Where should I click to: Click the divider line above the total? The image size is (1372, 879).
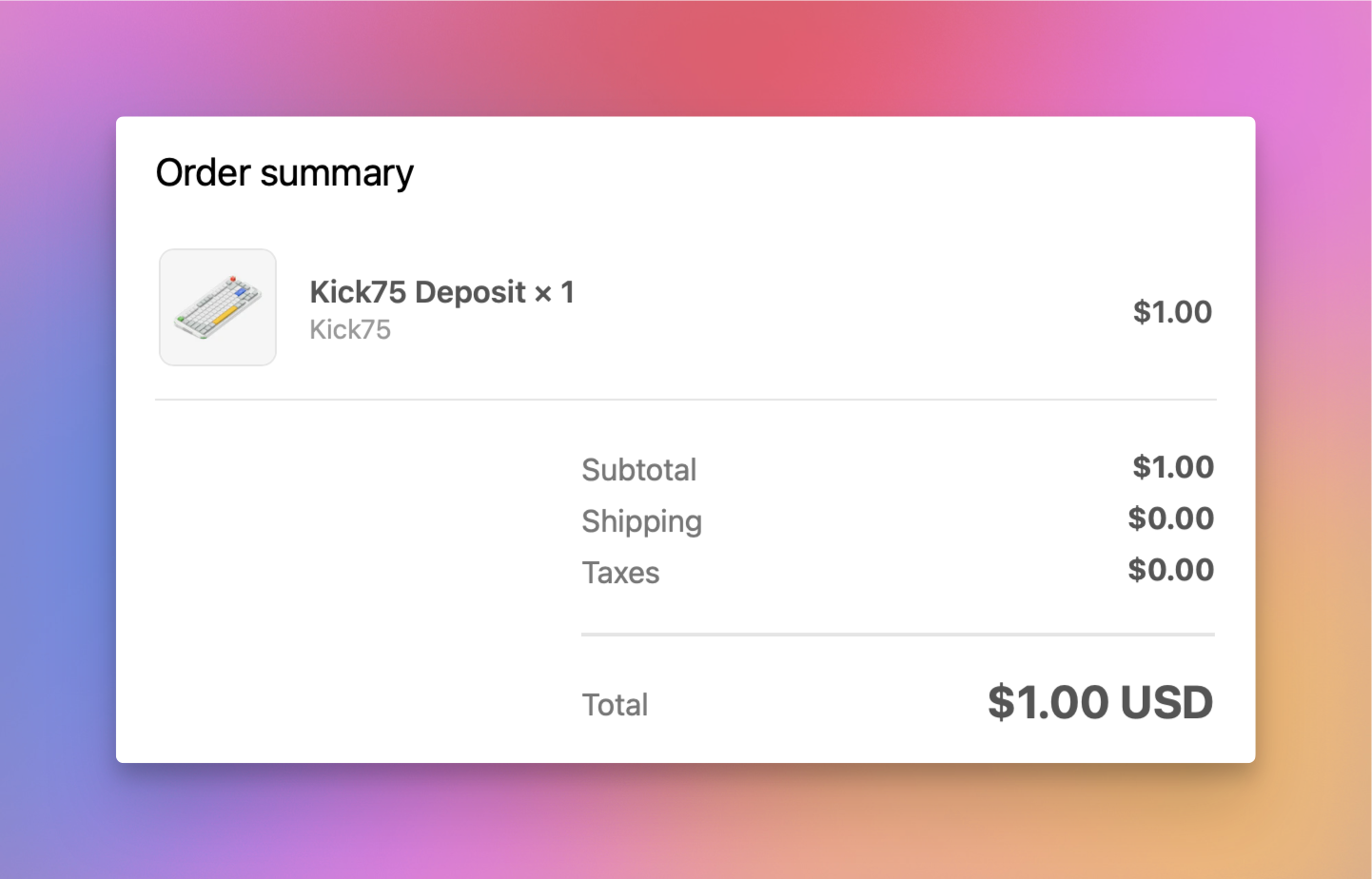tap(897, 633)
